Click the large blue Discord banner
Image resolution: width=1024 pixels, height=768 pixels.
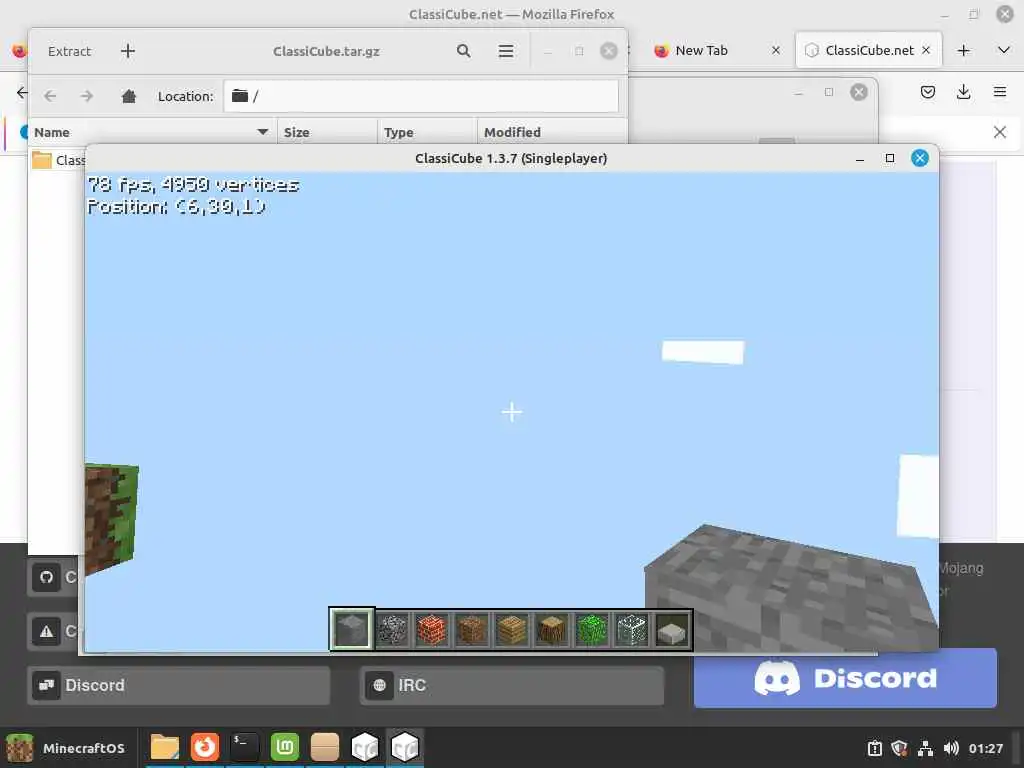click(x=845, y=679)
